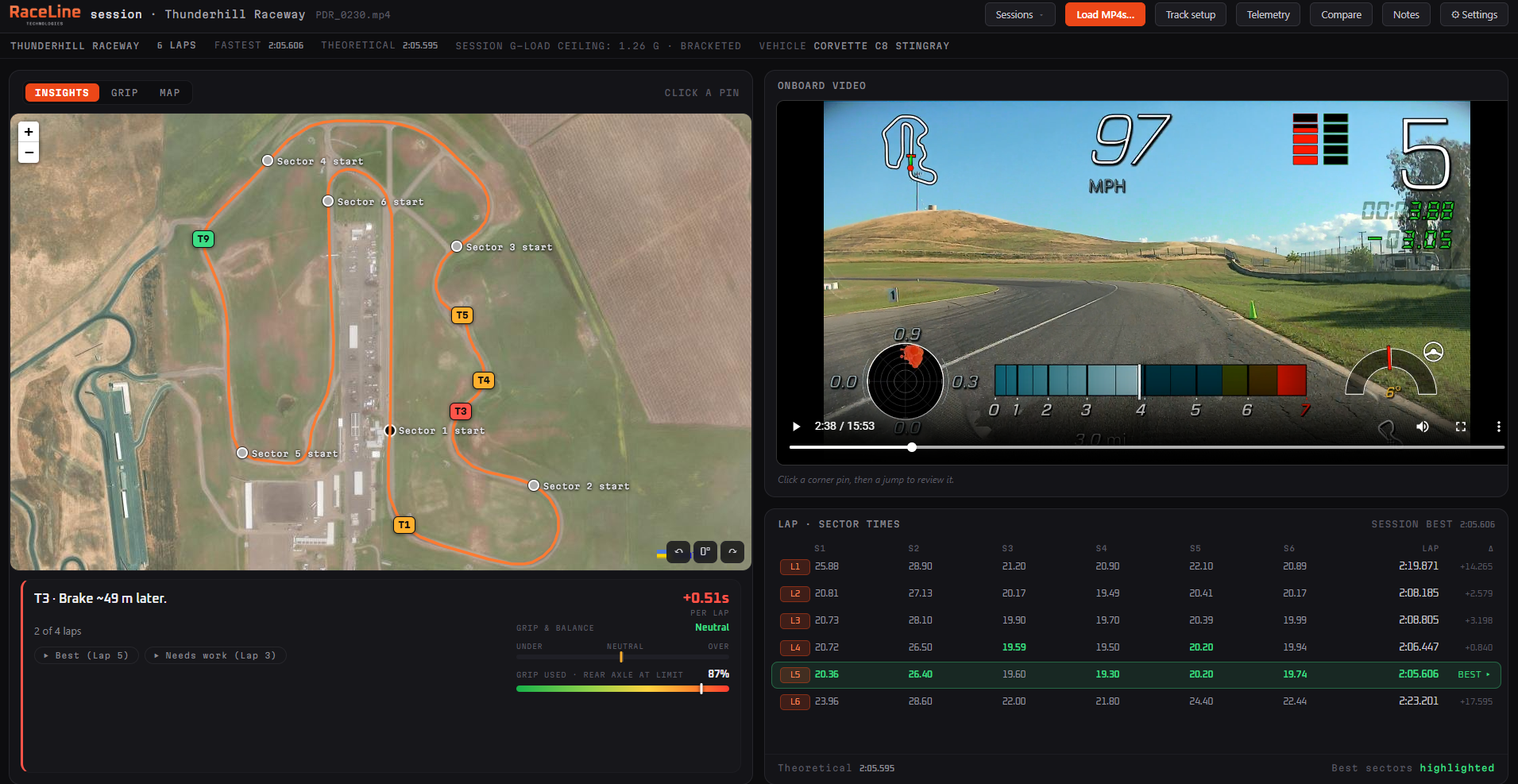Image resolution: width=1518 pixels, height=784 pixels.
Task: Open Telemetry view
Action: 1268,14
